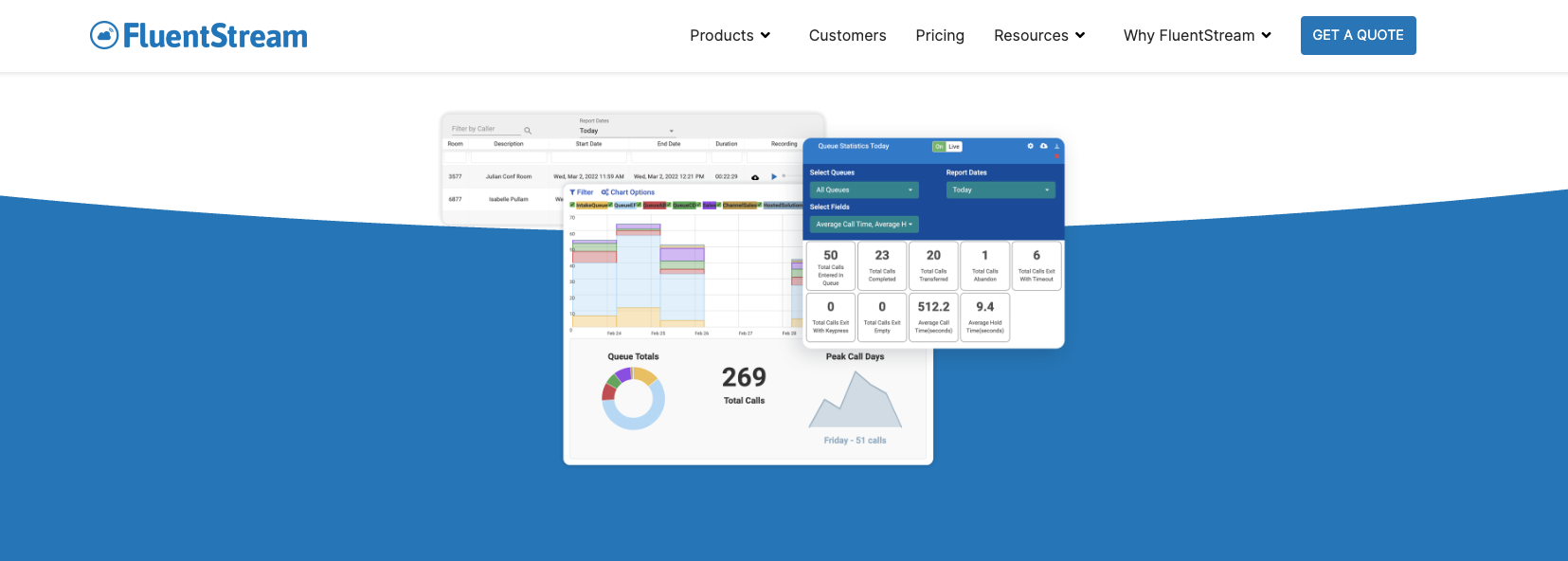The image size is (1568, 561).
Task: Click the Filter by Caller field
Action: coord(485,129)
